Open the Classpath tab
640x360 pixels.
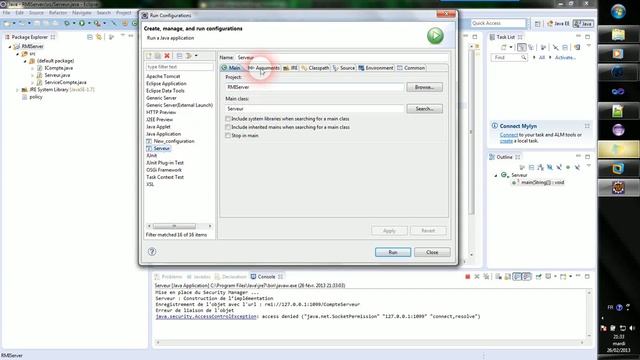(x=316, y=68)
